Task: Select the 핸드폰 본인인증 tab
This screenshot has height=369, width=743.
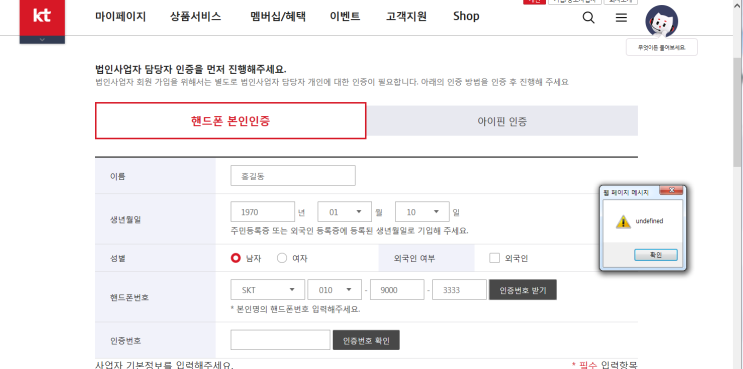Action: [231, 121]
